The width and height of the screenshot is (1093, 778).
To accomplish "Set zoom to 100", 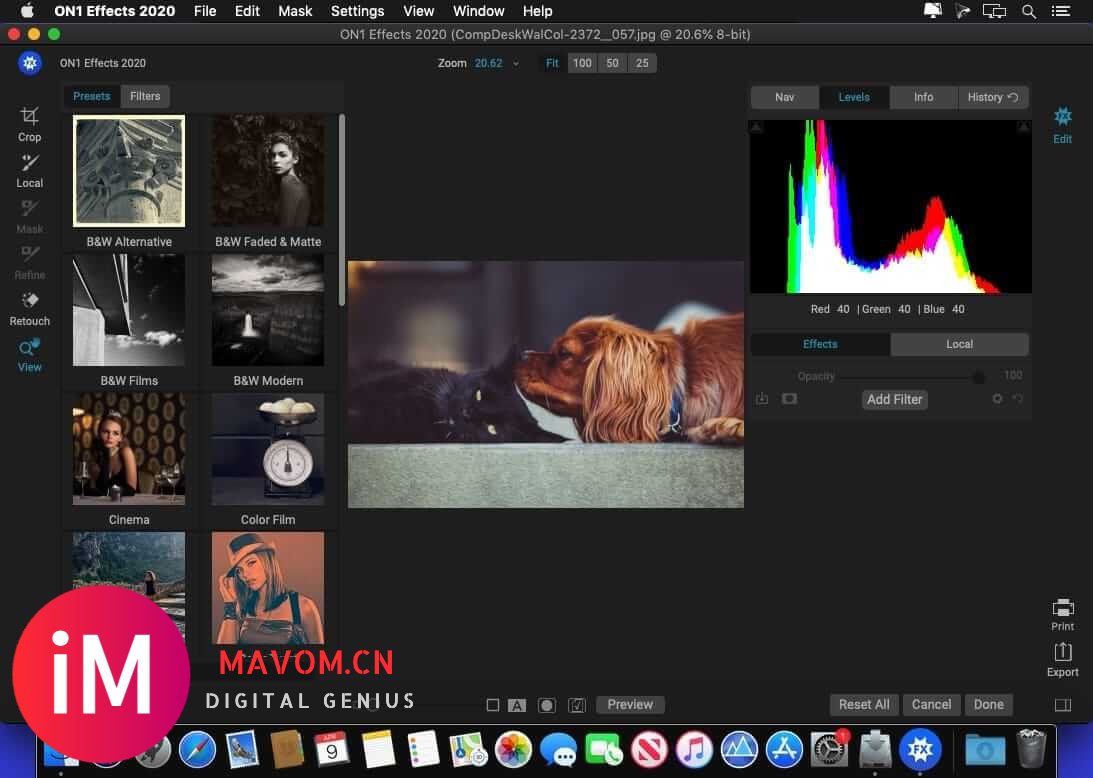I will click(582, 63).
